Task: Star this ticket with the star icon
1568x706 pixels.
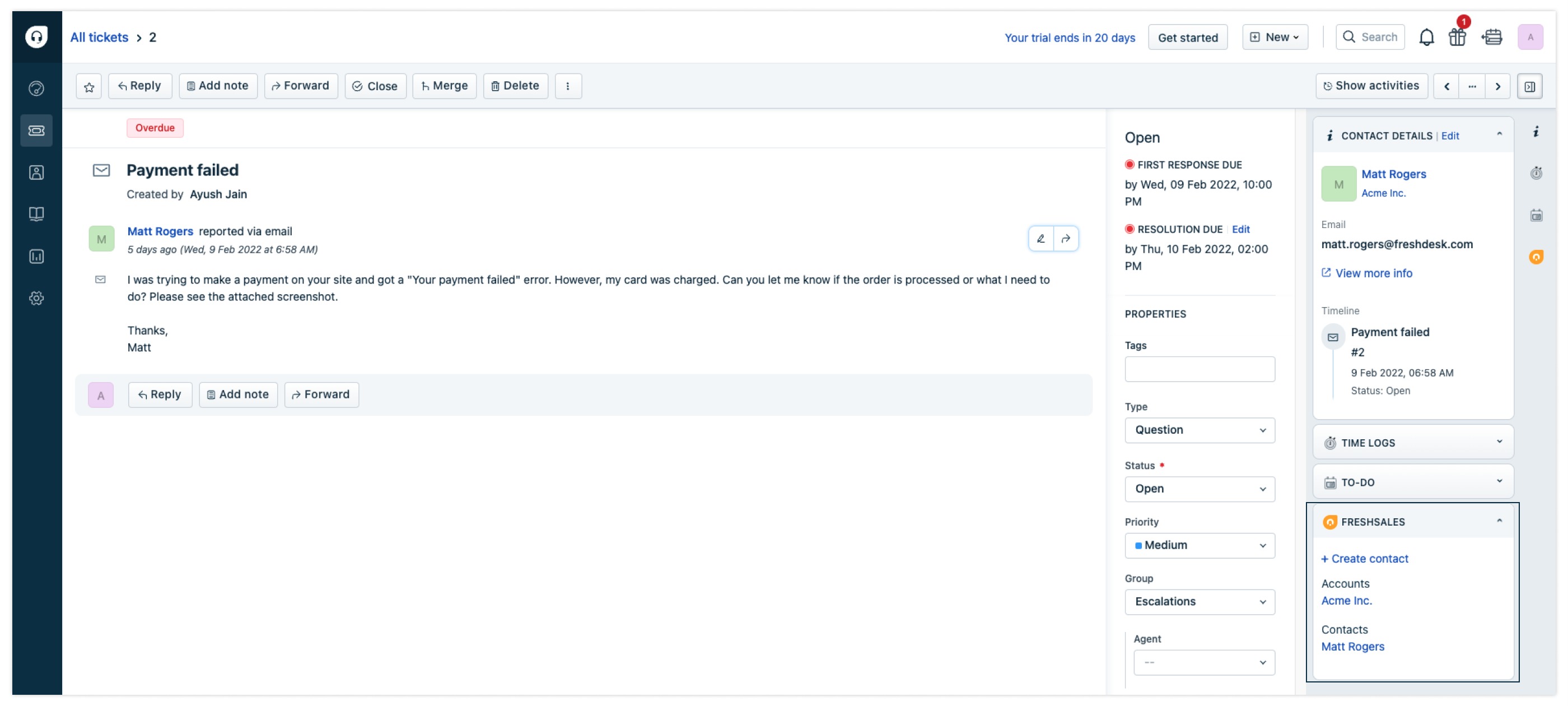Action: (x=89, y=86)
